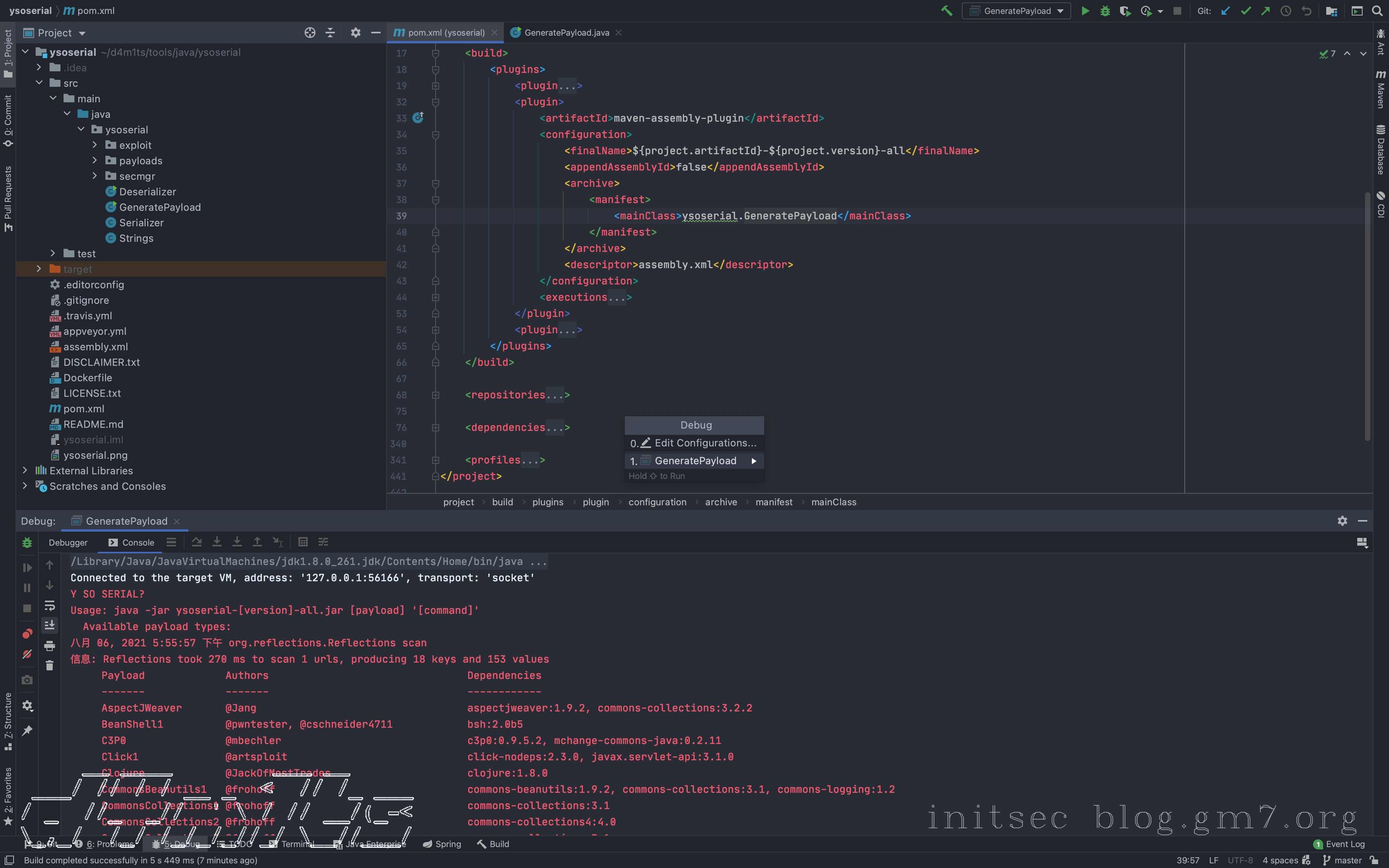Click the Git update project arrow
Viewport: 1389px width, 868px height.
coord(1225,11)
